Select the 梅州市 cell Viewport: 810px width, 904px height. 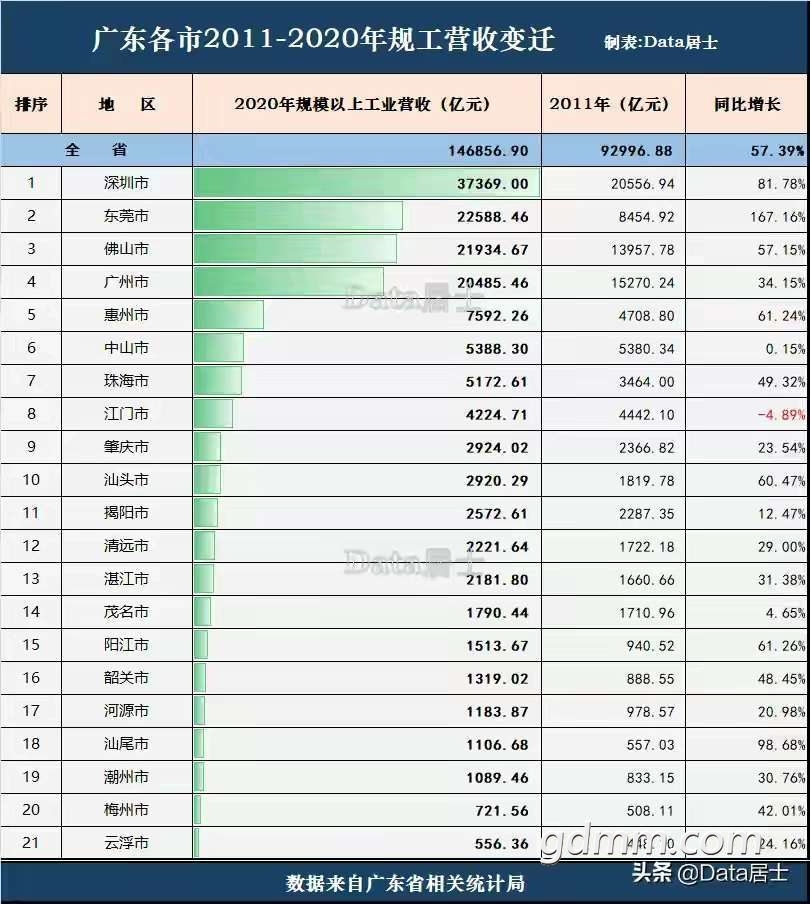(x=126, y=809)
